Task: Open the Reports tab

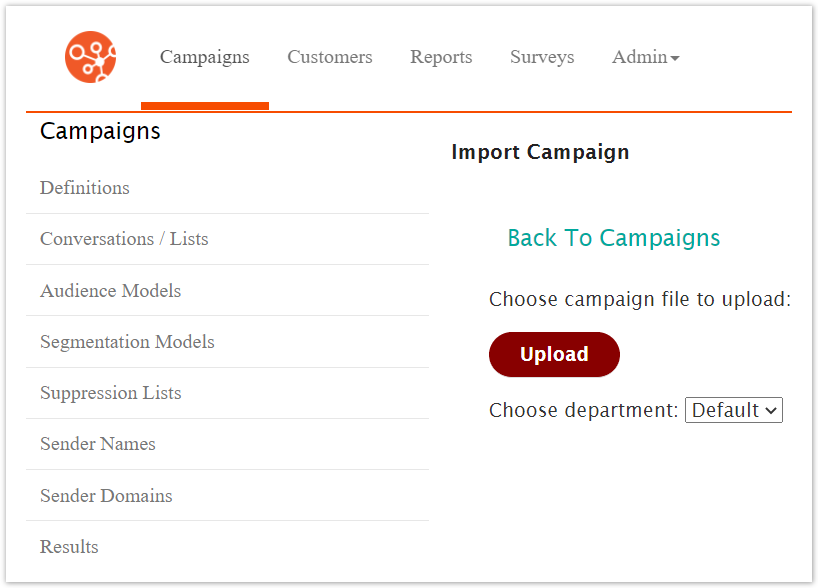Action: (x=441, y=57)
